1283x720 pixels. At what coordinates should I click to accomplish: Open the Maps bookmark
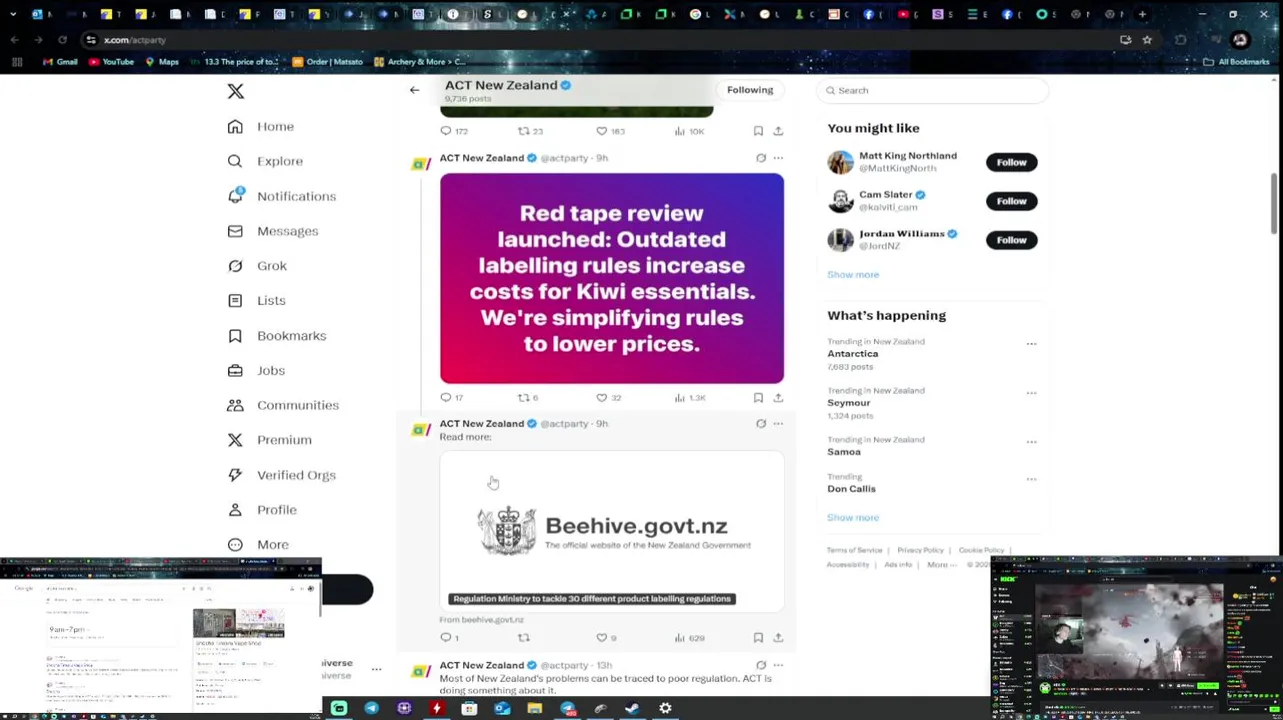click(162, 62)
